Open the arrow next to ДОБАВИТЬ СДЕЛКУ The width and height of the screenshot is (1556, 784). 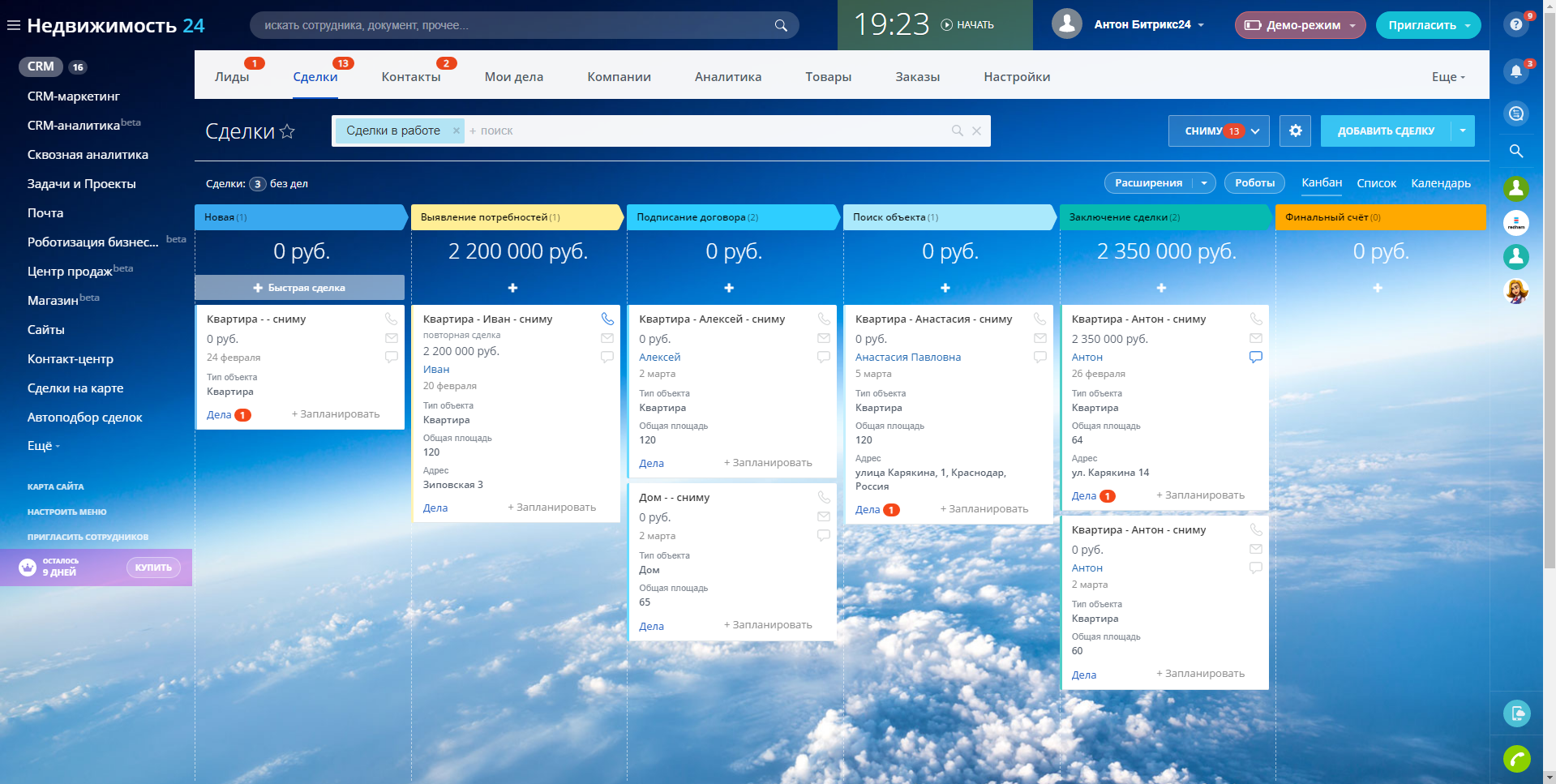(1463, 131)
